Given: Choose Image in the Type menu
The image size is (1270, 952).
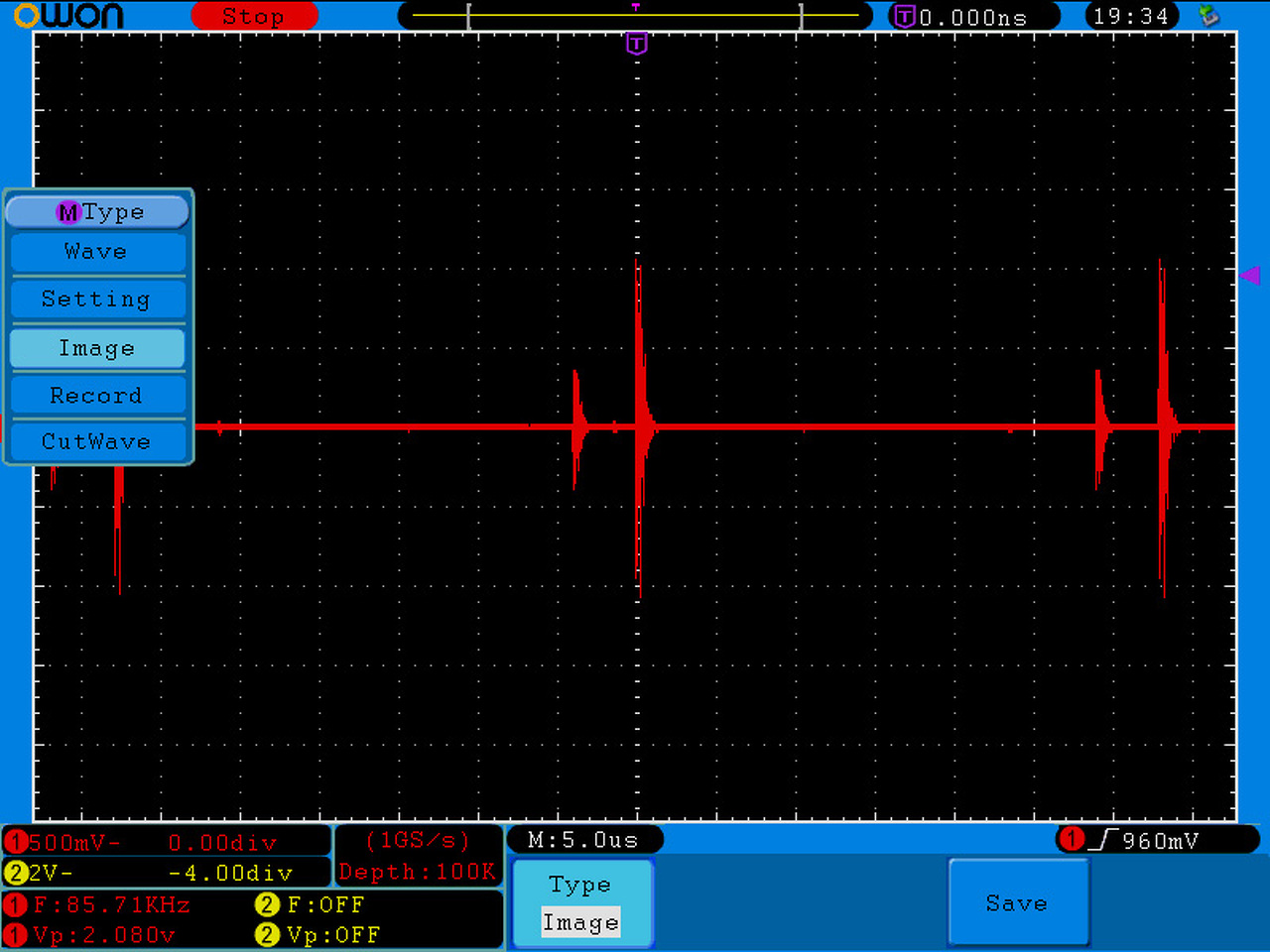Looking at the screenshot, I should [97, 348].
